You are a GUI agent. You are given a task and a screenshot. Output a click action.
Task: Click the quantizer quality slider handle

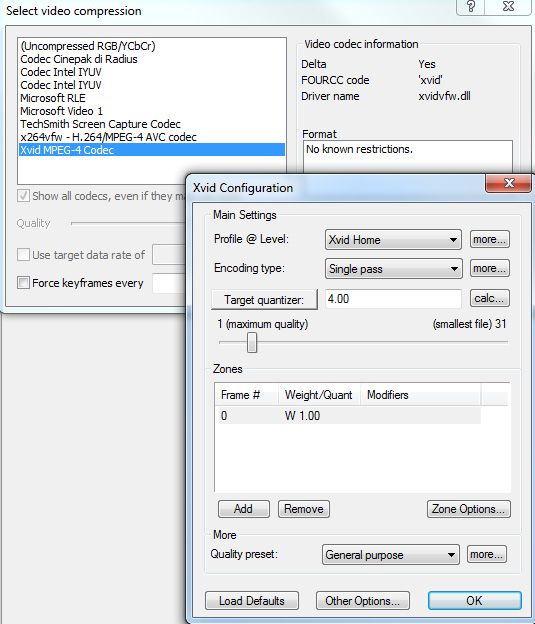[x=252, y=343]
